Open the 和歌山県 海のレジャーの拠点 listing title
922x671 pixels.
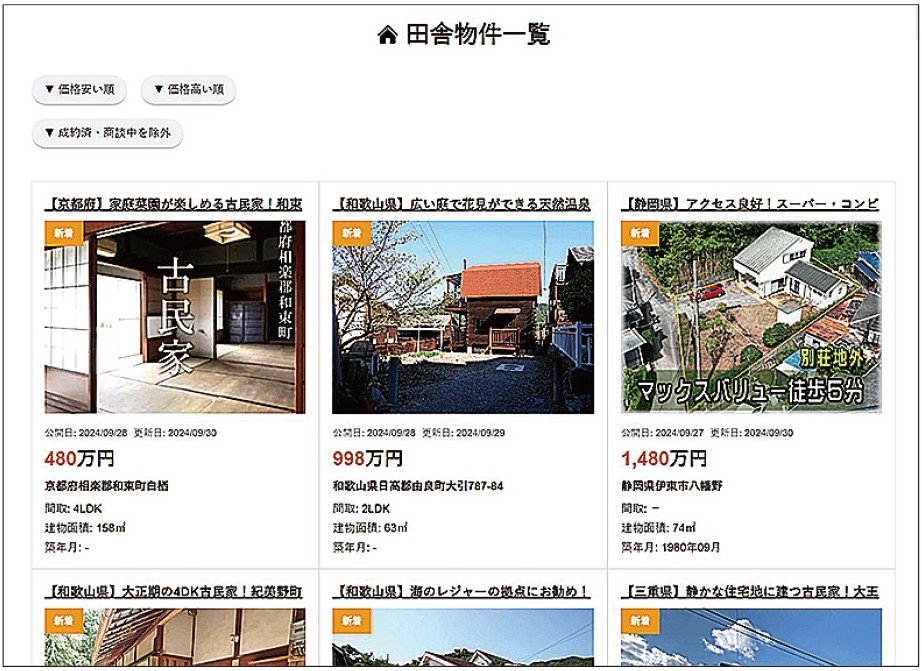462,592
